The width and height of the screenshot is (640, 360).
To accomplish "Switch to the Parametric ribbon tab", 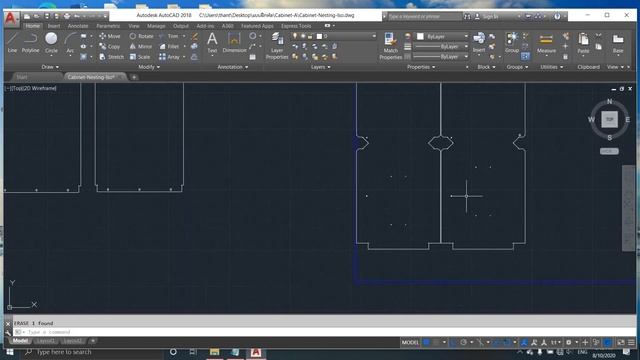I will (x=108, y=26).
